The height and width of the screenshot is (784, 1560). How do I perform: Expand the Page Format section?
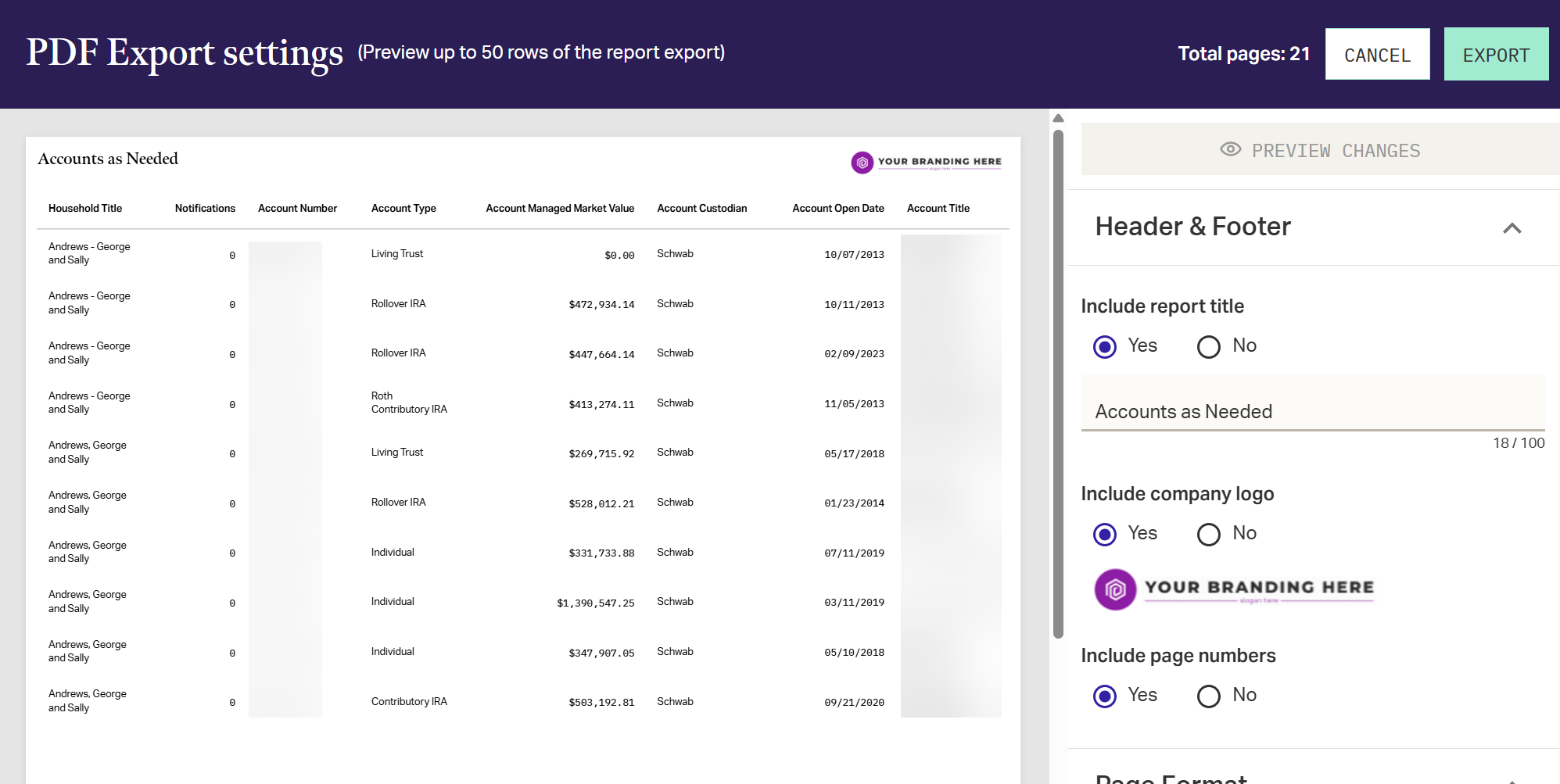pos(1512,779)
